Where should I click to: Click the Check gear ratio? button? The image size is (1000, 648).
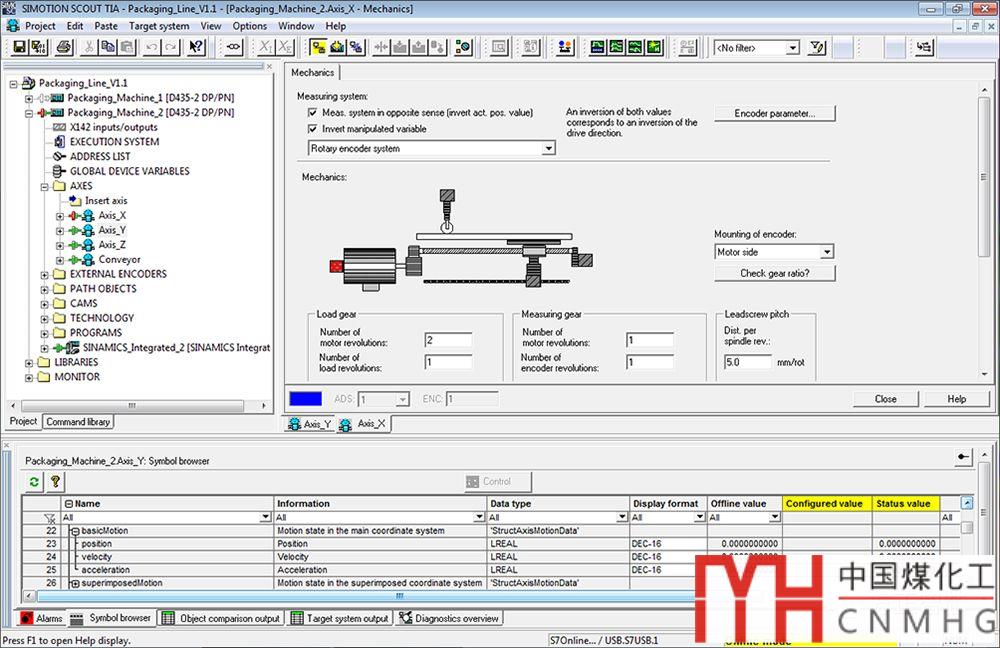[x=774, y=273]
